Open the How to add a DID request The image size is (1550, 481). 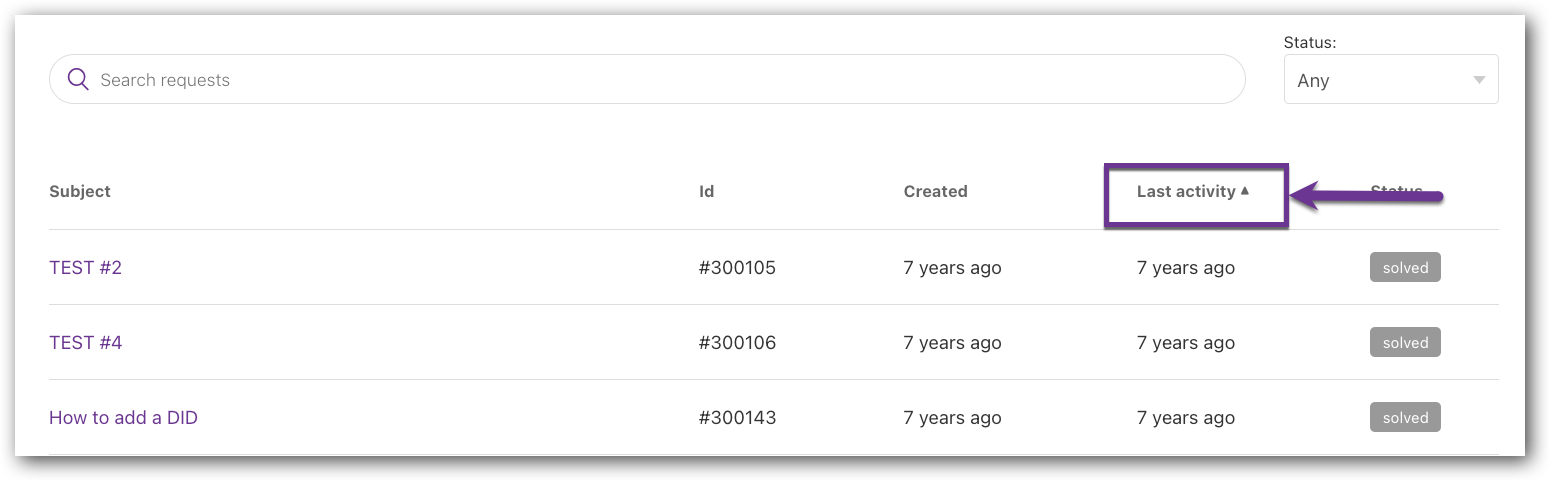(x=123, y=418)
